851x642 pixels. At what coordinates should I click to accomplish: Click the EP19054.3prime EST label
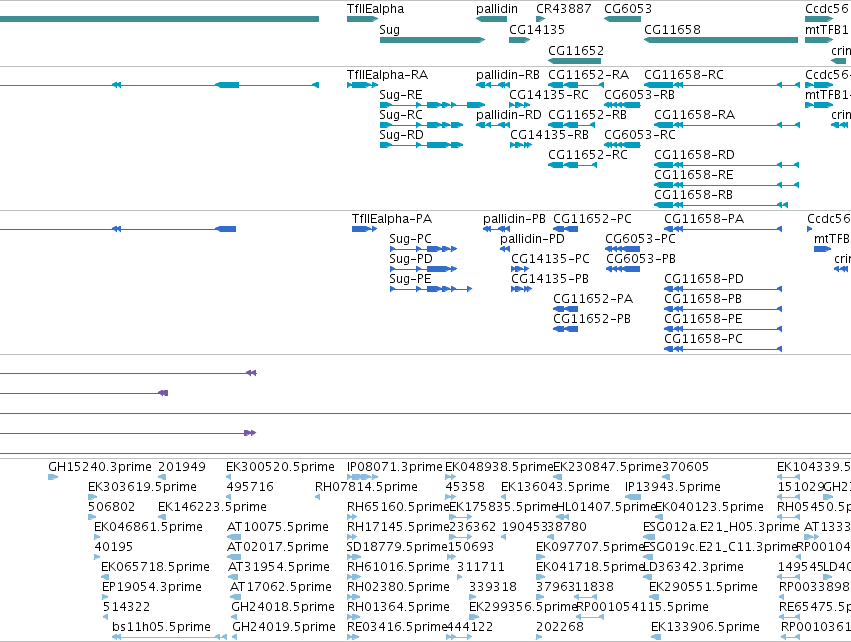point(151,587)
